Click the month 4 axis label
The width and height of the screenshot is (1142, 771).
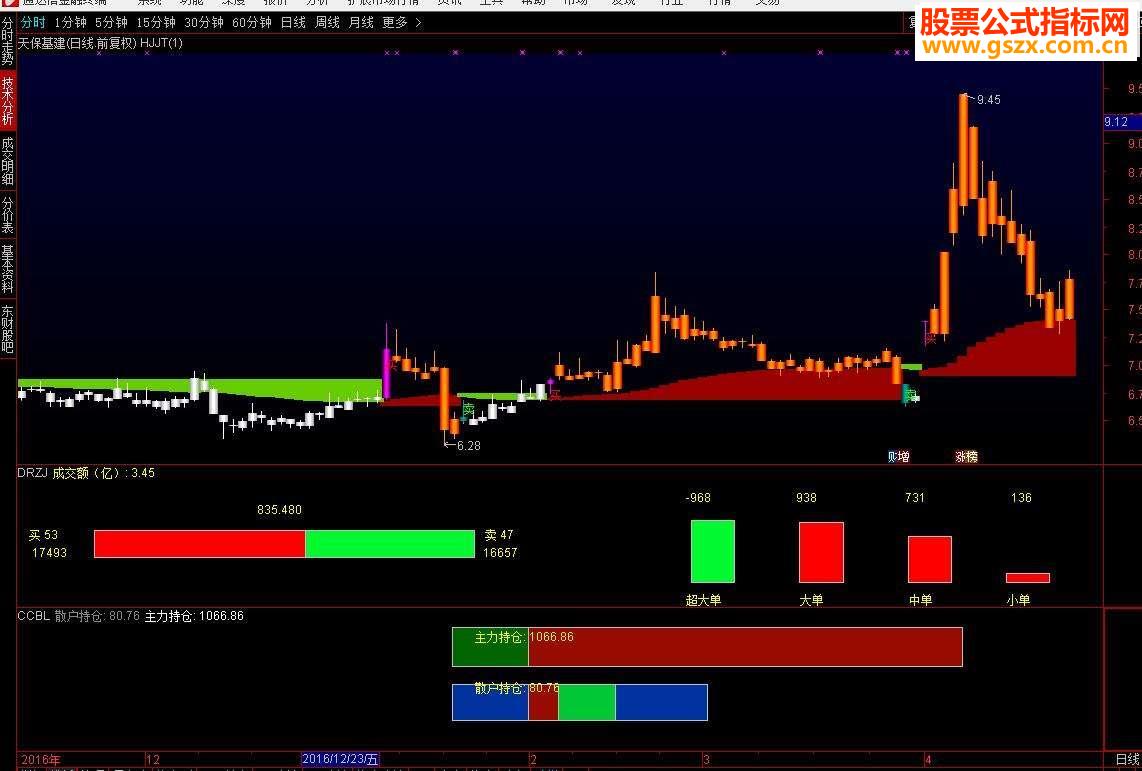[x=927, y=759]
